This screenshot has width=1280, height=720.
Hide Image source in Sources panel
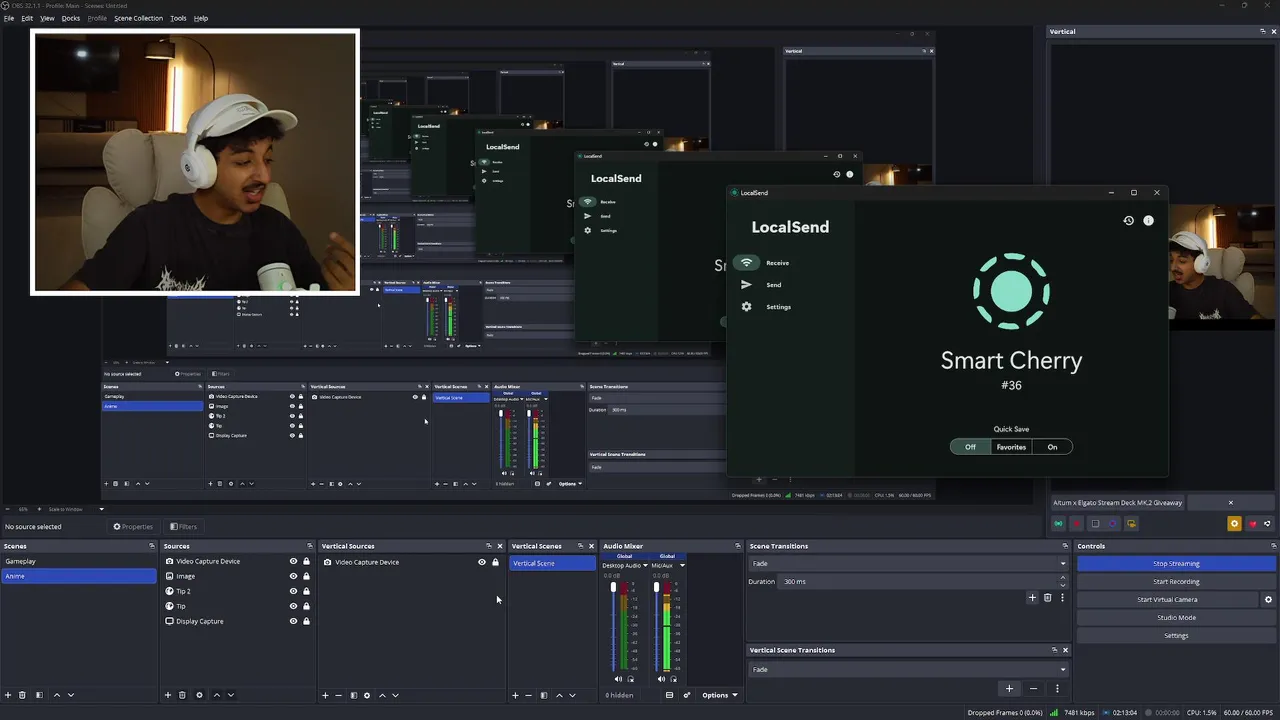pos(293,576)
